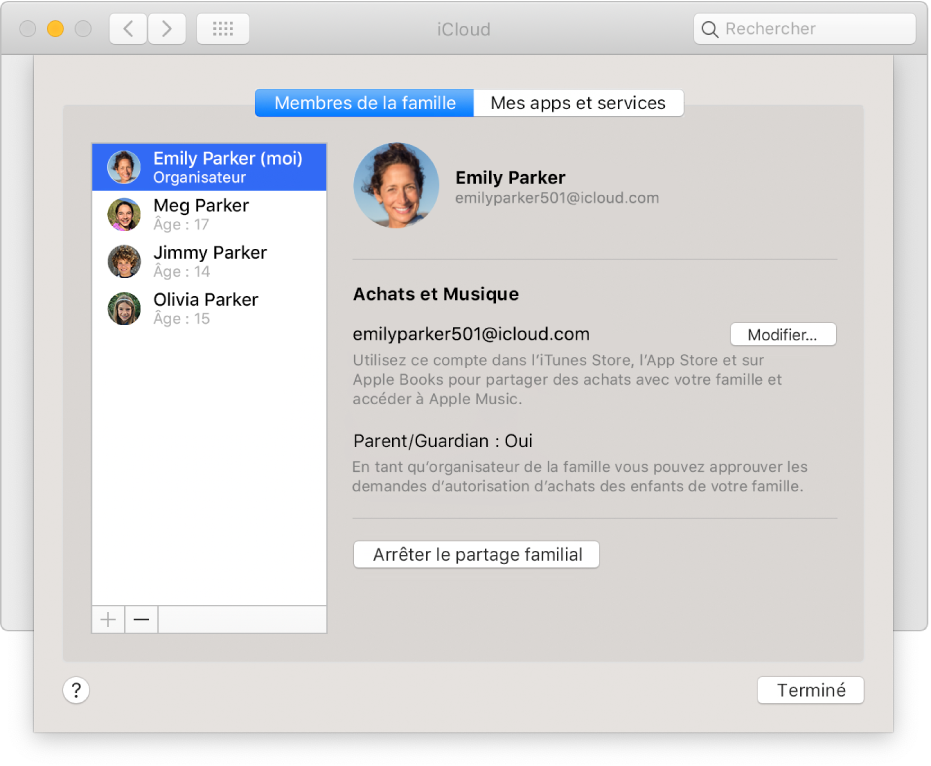Select Meg Parker's avatar thumbnail
The image size is (931, 766).
tap(124, 214)
